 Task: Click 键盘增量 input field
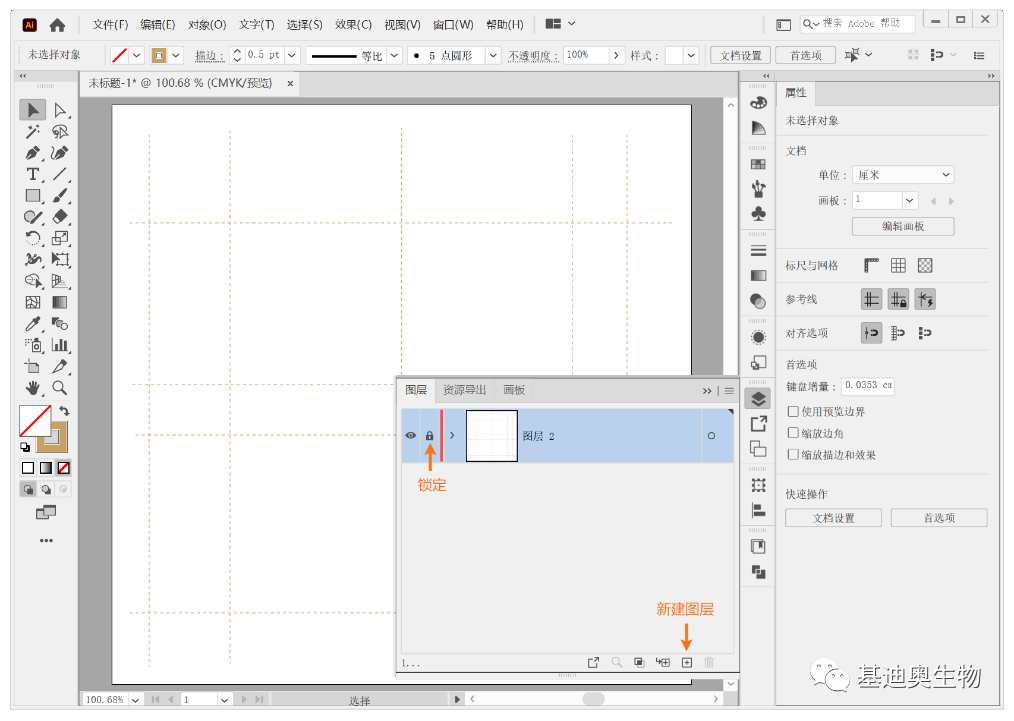tap(868, 385)
